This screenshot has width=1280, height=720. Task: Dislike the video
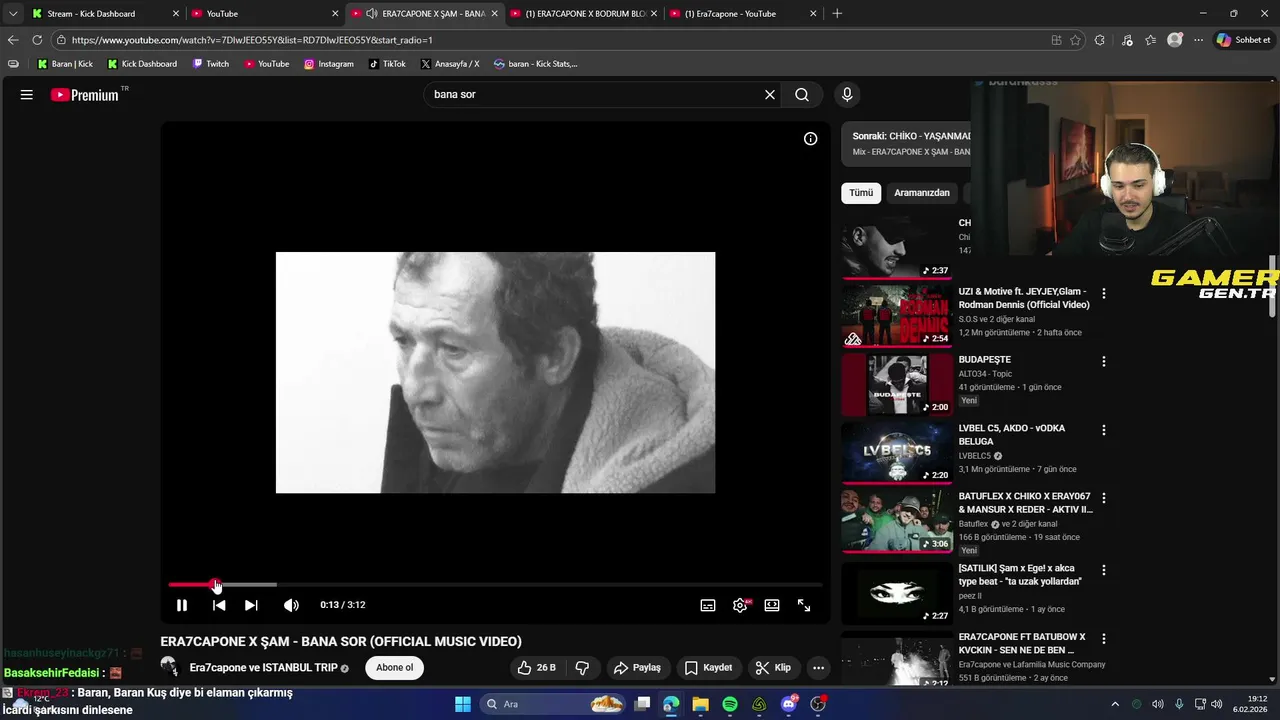(582, 668)
